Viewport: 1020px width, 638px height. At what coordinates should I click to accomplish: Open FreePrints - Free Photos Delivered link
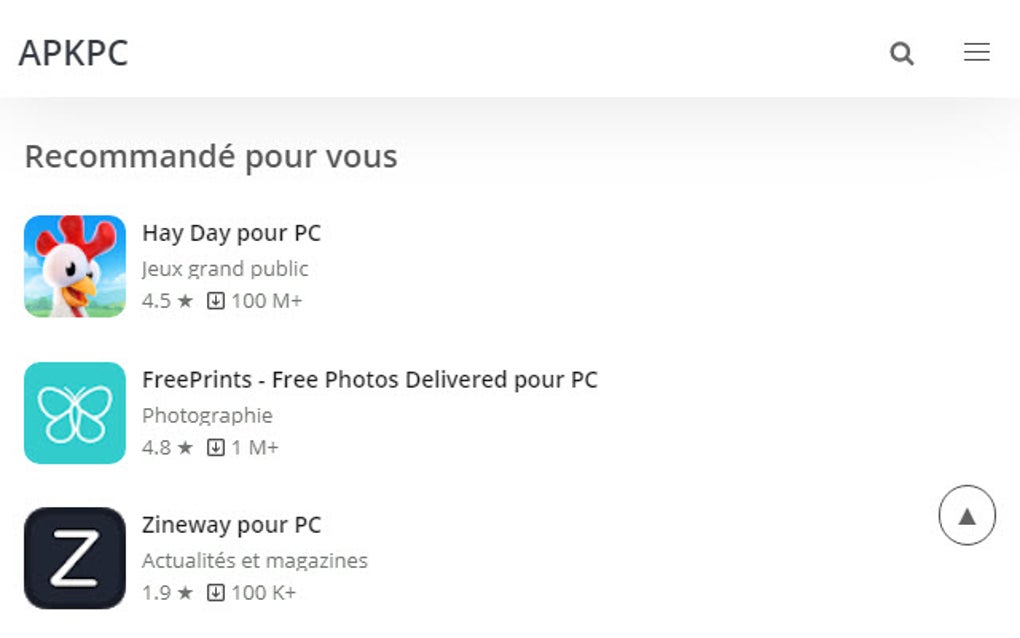click(369, 380)
